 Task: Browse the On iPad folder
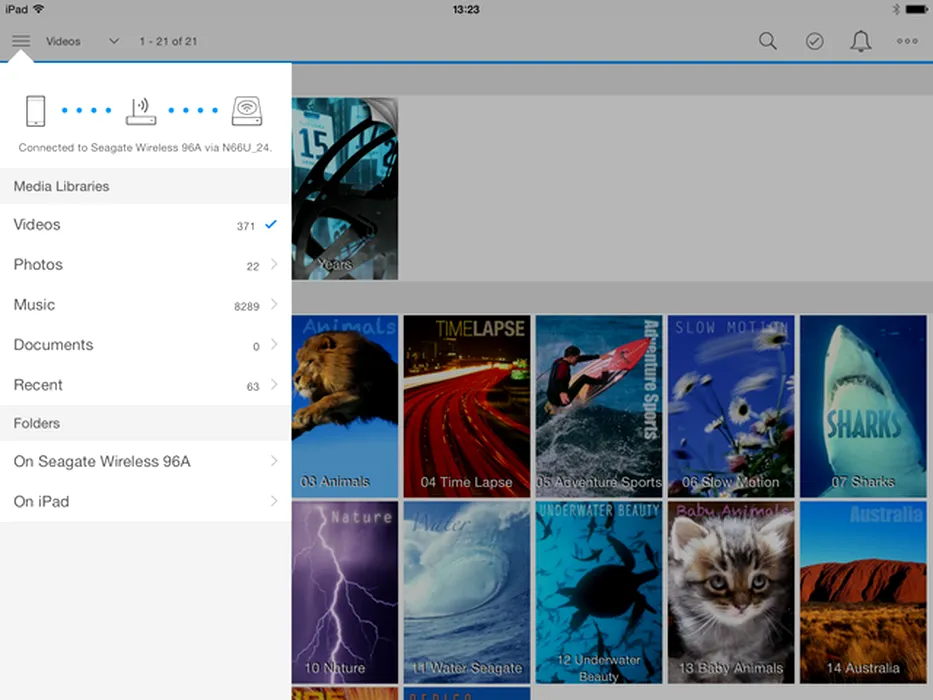(x=145, y=501)
